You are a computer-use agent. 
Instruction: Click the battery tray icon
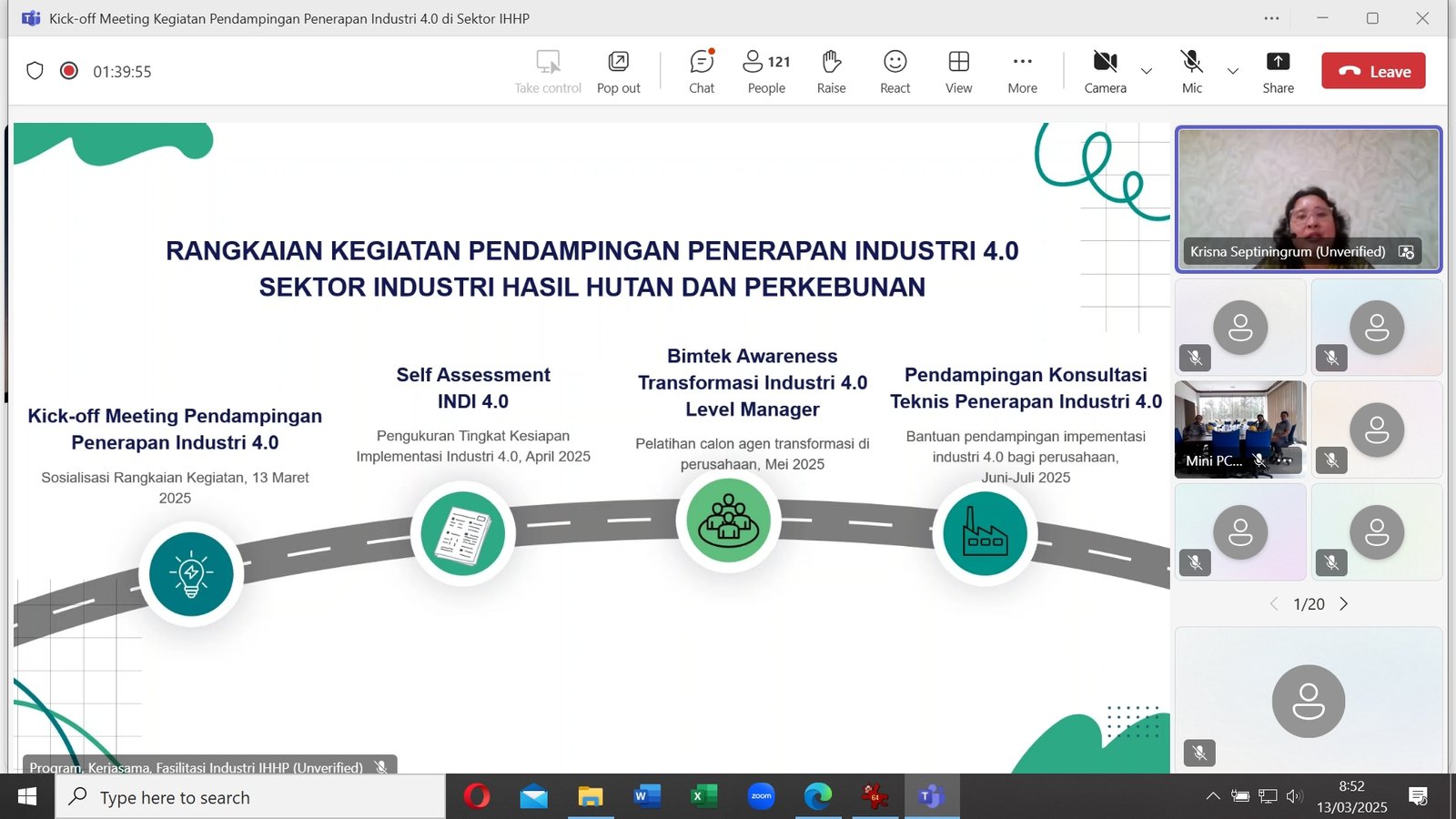(x=1240, y=796)
